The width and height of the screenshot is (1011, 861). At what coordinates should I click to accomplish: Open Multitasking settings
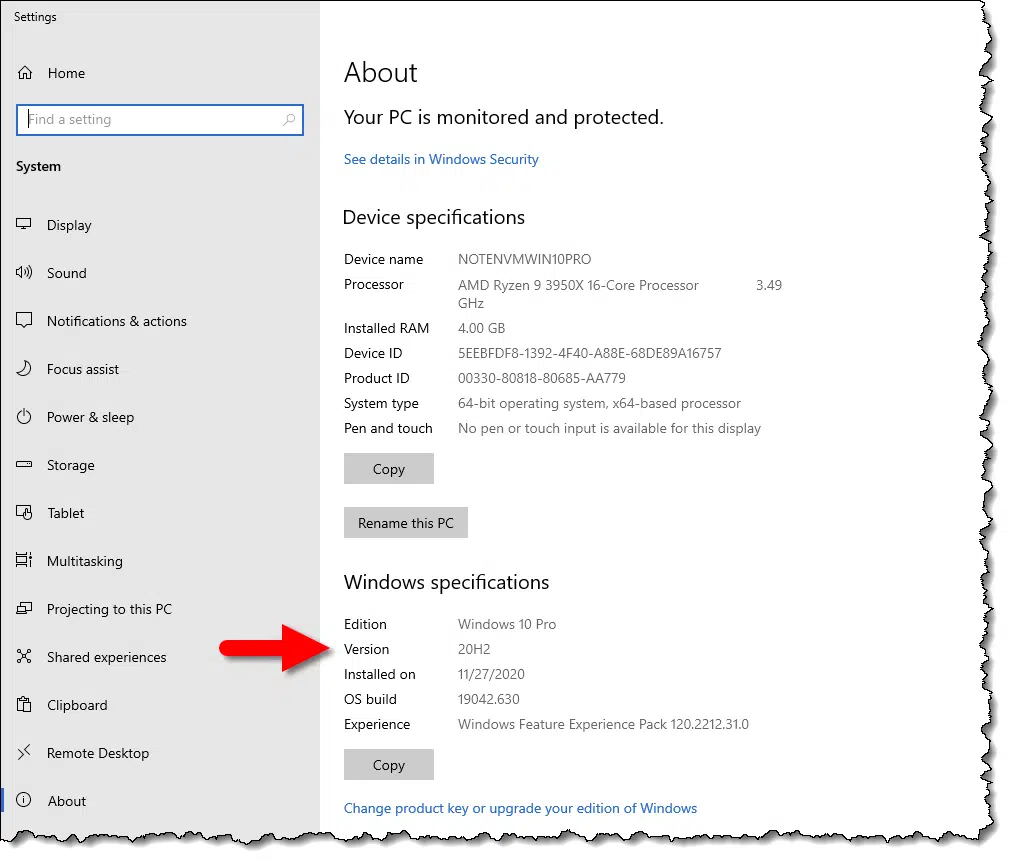click(x=84, y=561)
